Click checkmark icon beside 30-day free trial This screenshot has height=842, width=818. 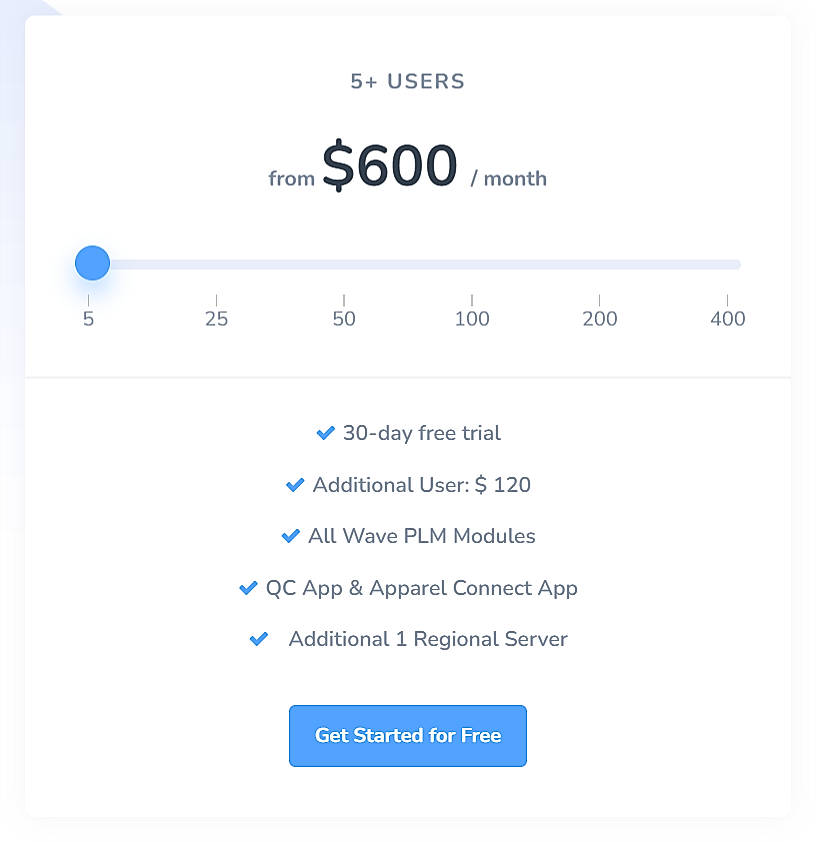pyautogui.click(x=325, y=433)
